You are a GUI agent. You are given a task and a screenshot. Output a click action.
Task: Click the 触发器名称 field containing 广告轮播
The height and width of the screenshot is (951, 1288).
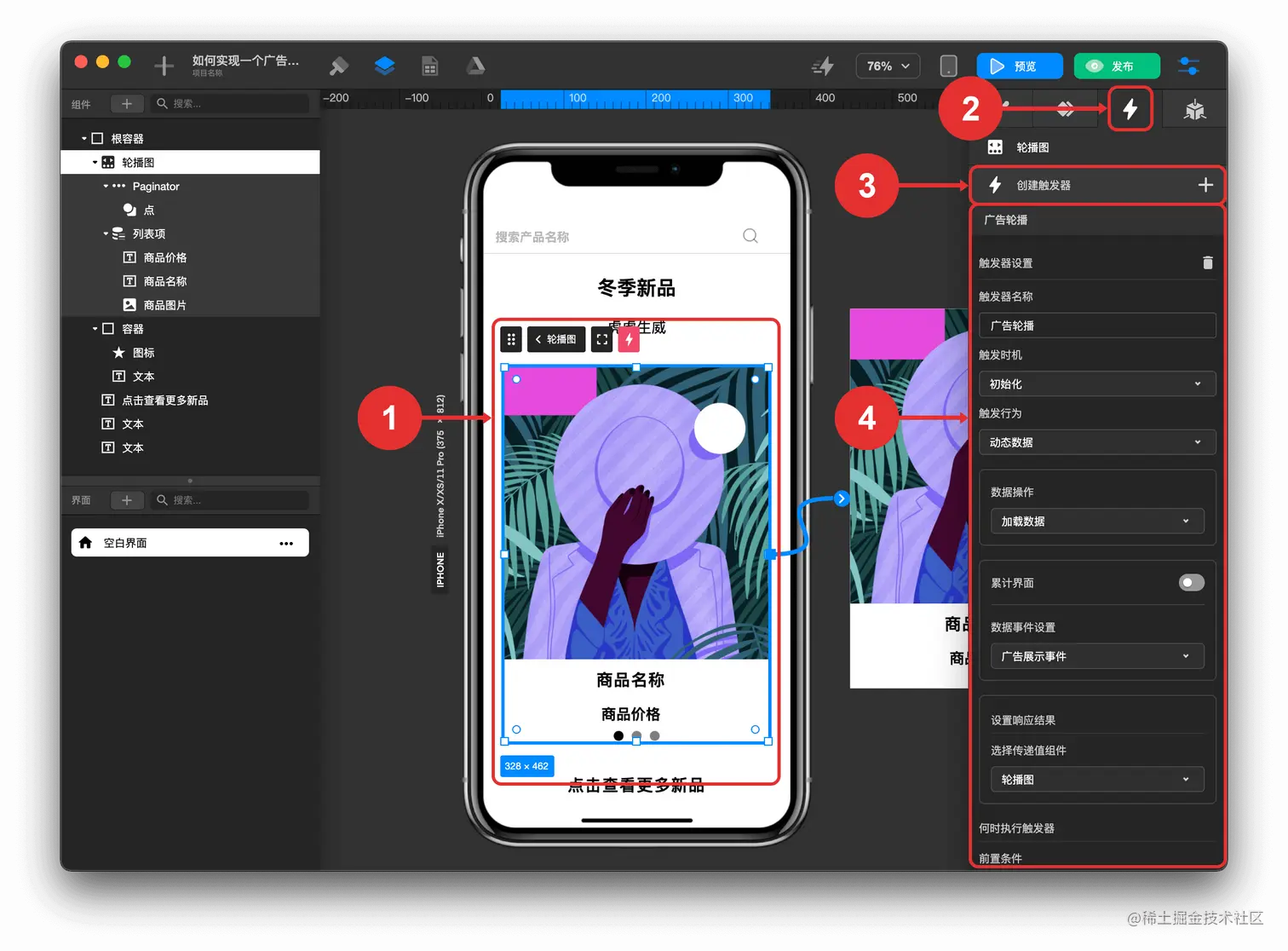click(x=1097, y=326)
